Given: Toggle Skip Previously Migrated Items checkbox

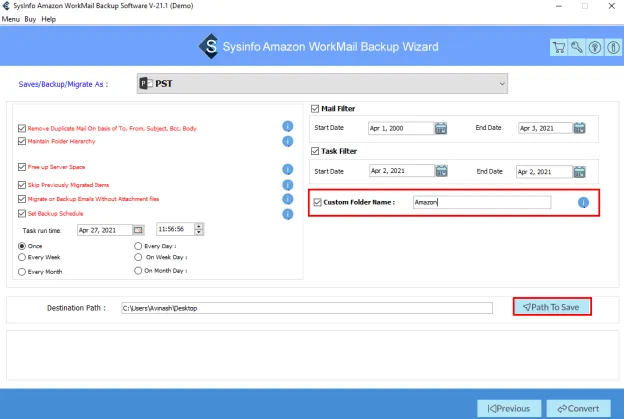Looking at the screenshot, I should [22, 186].
